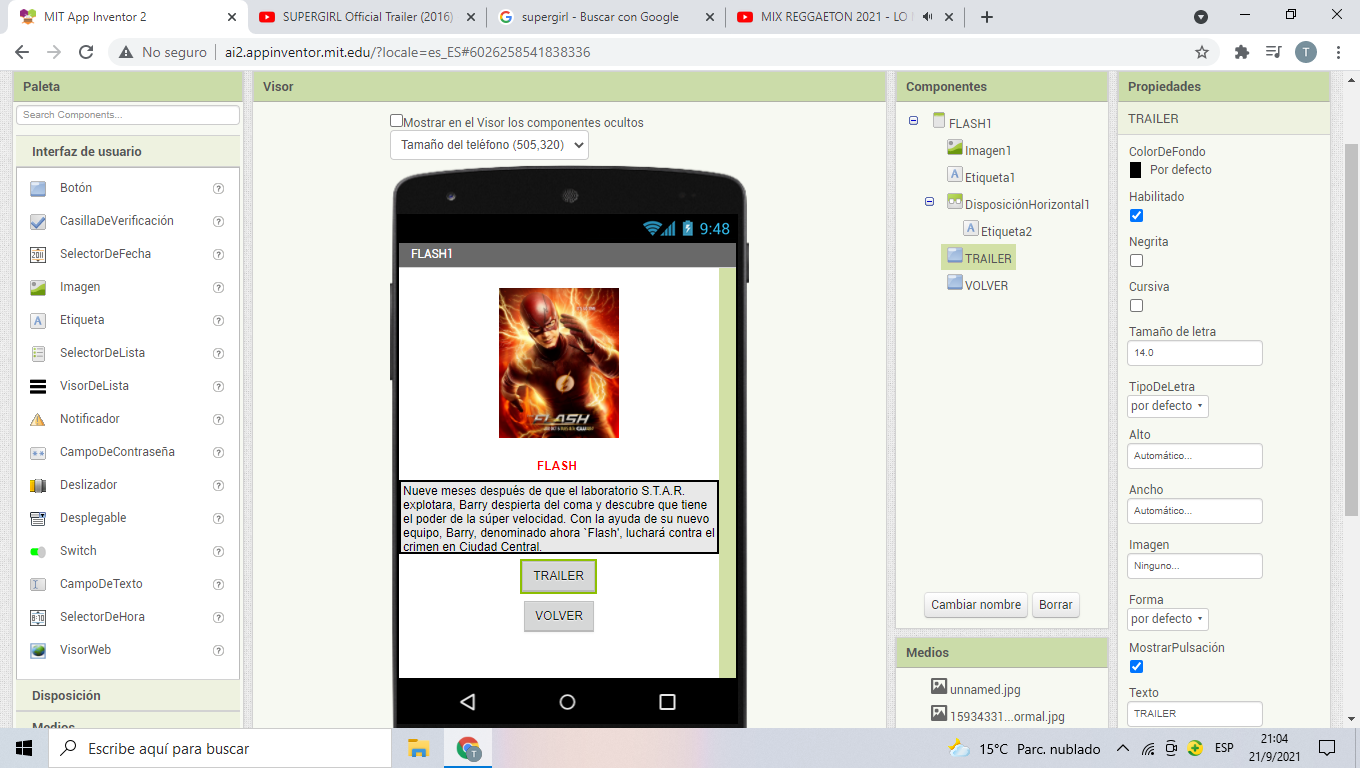Click the CasillaDeVerificación checkbox icon in palette

click(38, 221)
